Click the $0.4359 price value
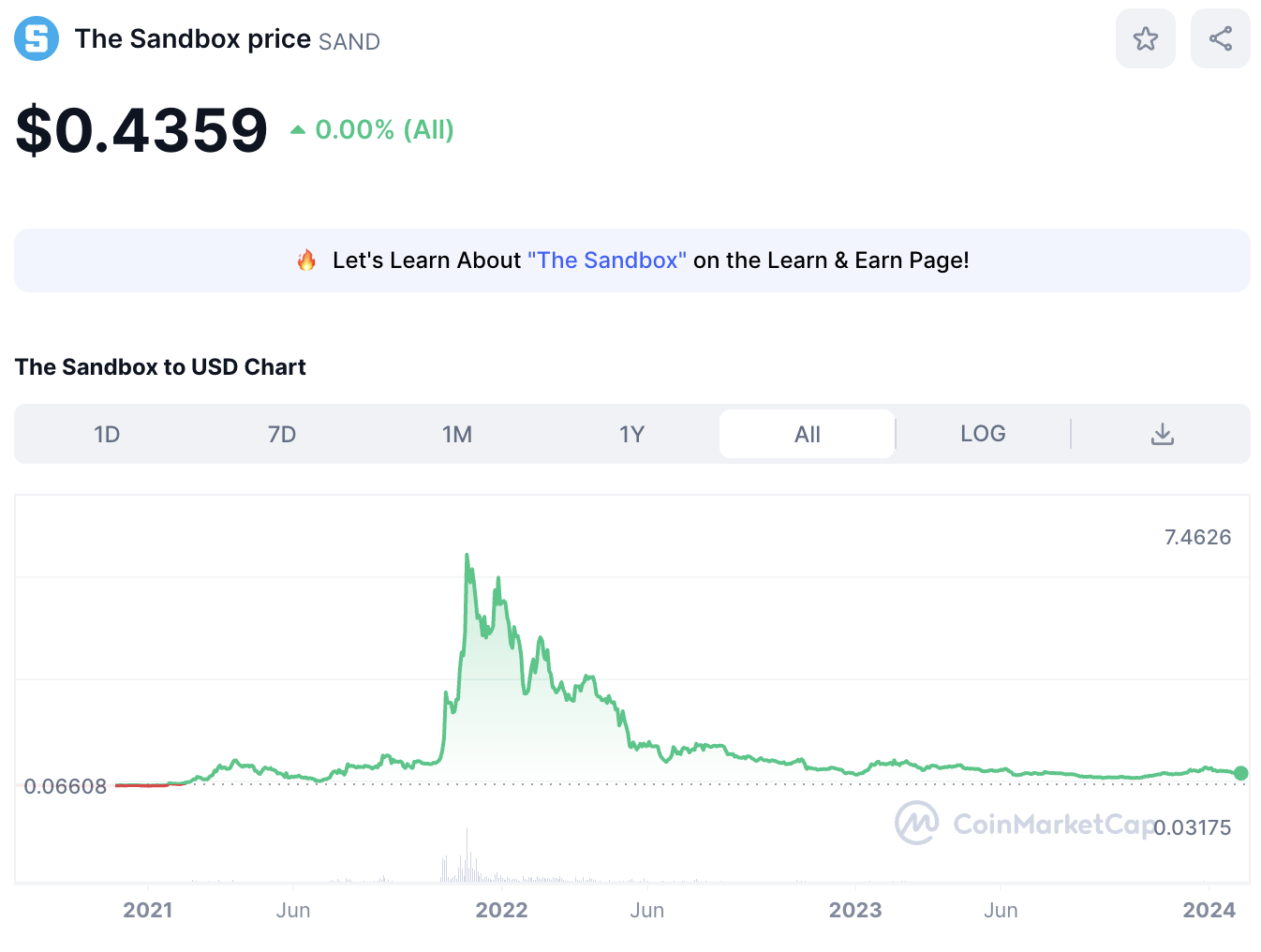Screen dimensions: 1261x952 (x=141, y=129)
